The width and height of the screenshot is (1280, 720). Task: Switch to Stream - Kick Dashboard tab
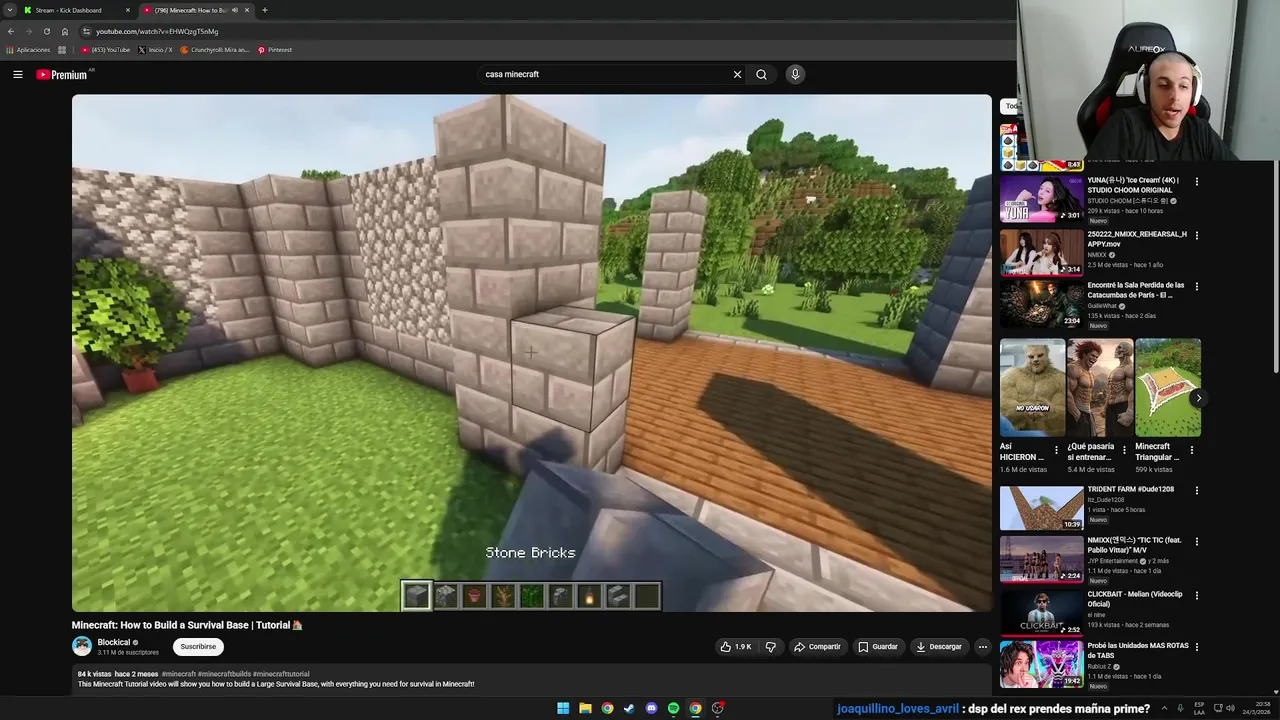tap(76, 10)
